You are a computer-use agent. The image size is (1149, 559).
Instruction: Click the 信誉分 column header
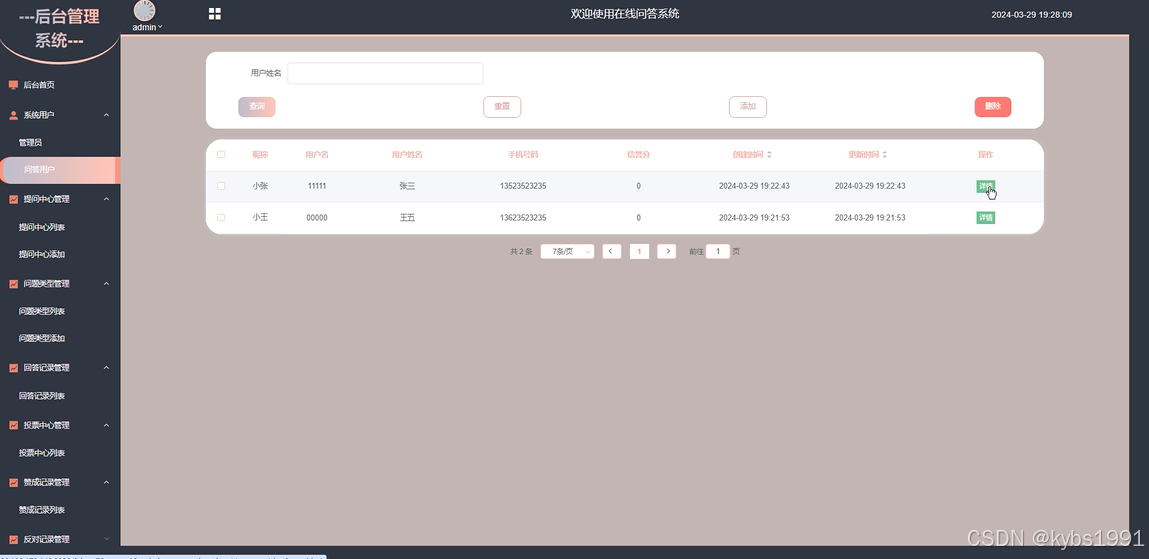(x=638, y=155)
